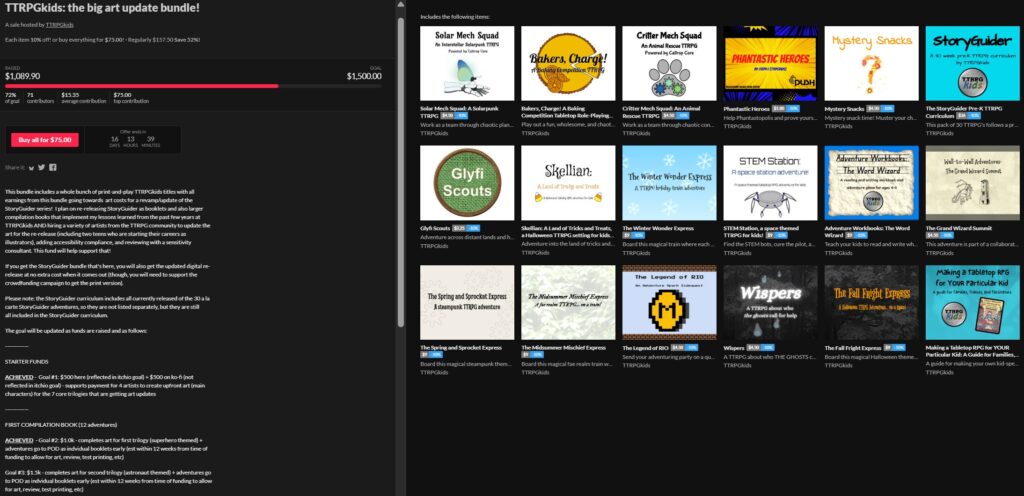Open the Mystery Snacks title link
1024x496 pixels.
(844, 108)
